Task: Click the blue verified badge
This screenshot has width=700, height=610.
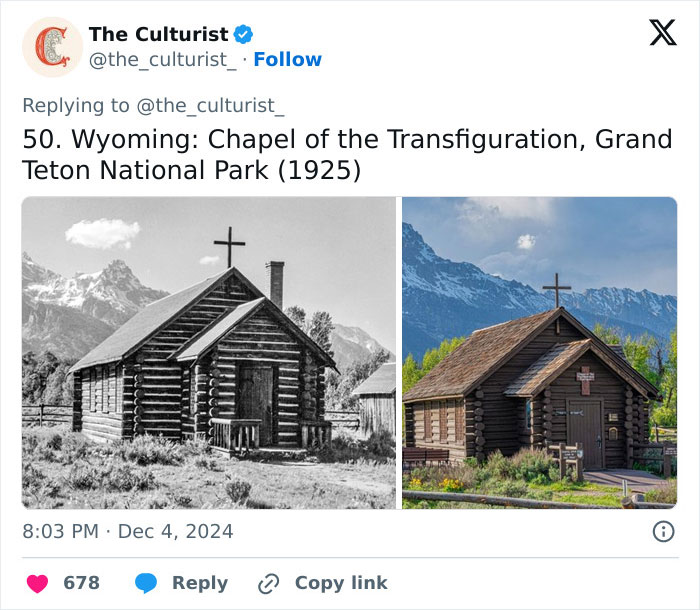Action: pos(243,35)
